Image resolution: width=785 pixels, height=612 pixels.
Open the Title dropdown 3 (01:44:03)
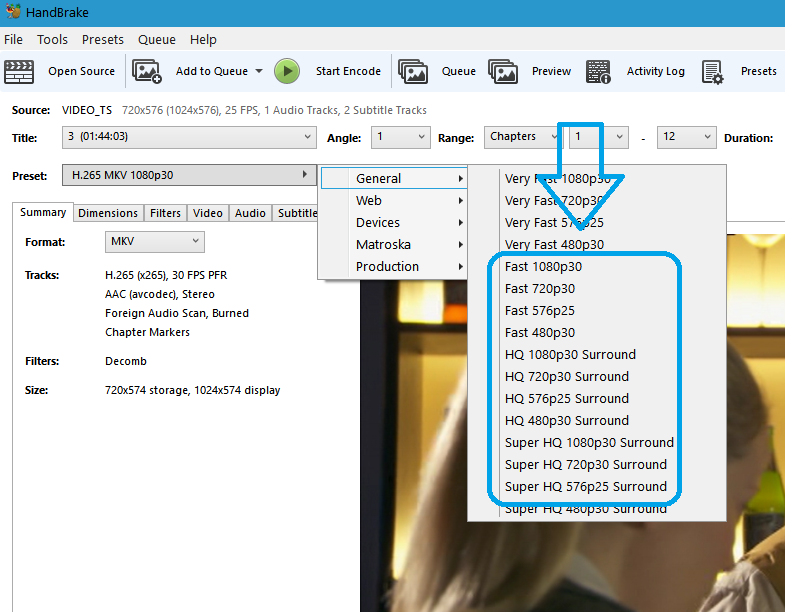point(189,137)
